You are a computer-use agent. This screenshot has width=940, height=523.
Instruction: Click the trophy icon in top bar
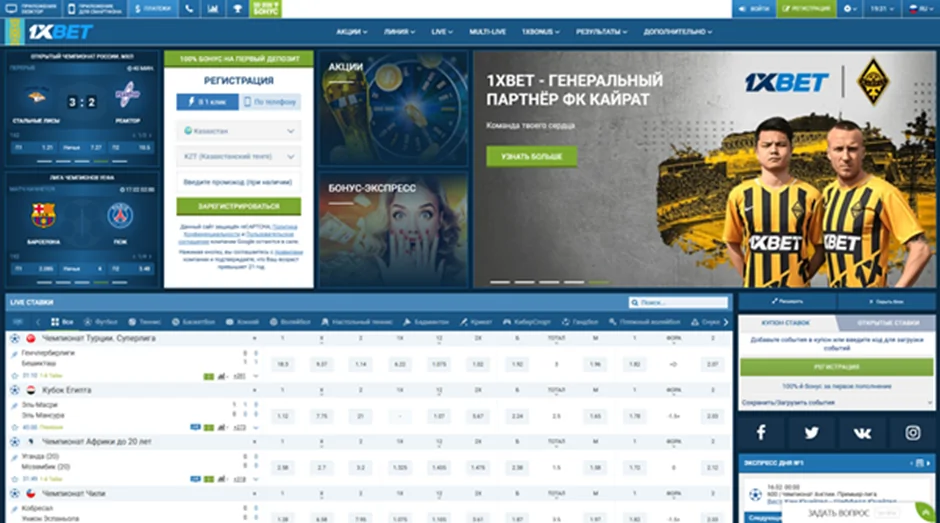click(237, 8)
